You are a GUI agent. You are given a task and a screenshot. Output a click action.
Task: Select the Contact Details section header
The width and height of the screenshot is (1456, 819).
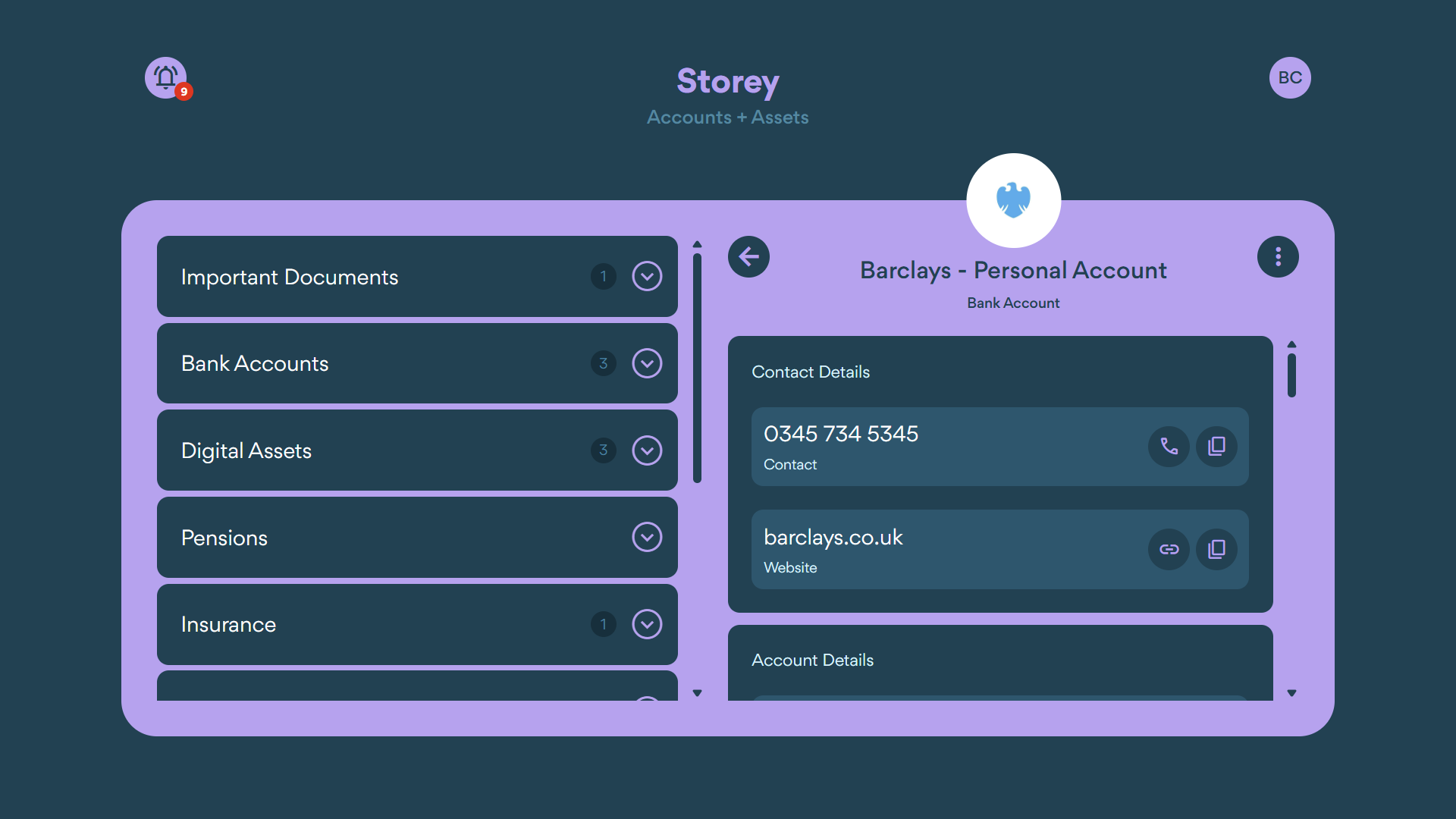811,372
